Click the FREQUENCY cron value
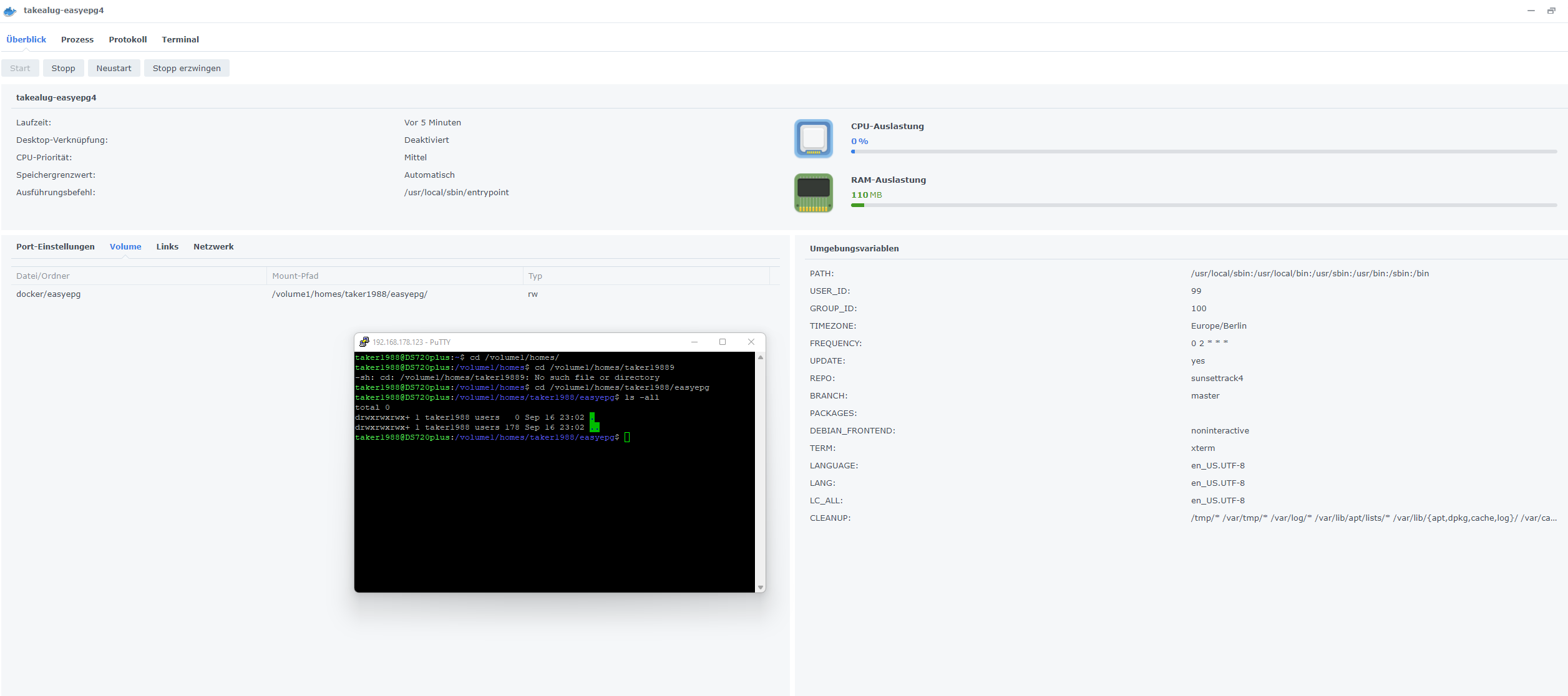The width and height of the screenshot is (1568, 696). click(1209, 343)
